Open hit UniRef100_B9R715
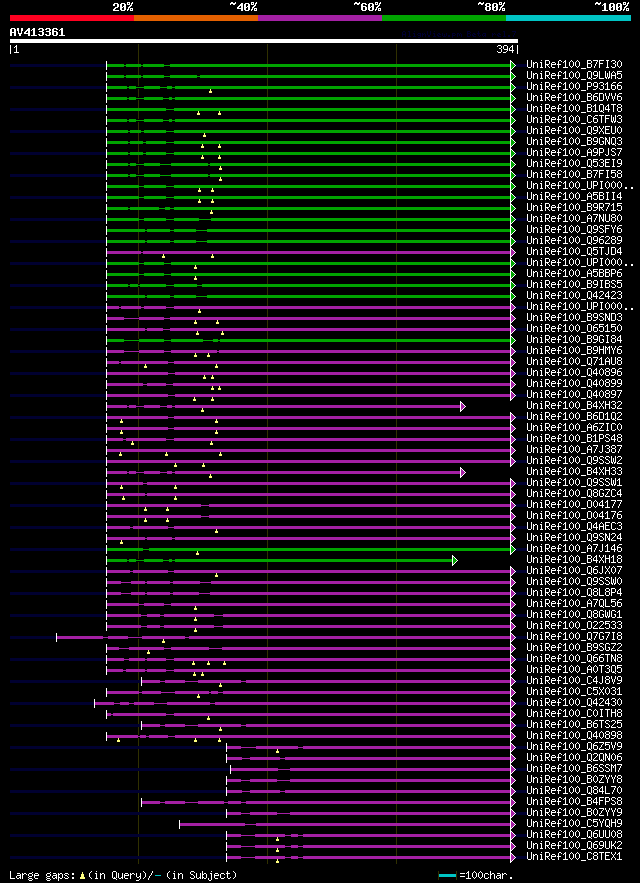640x883 pixels. pyautogui.click(x=574, y=207)
